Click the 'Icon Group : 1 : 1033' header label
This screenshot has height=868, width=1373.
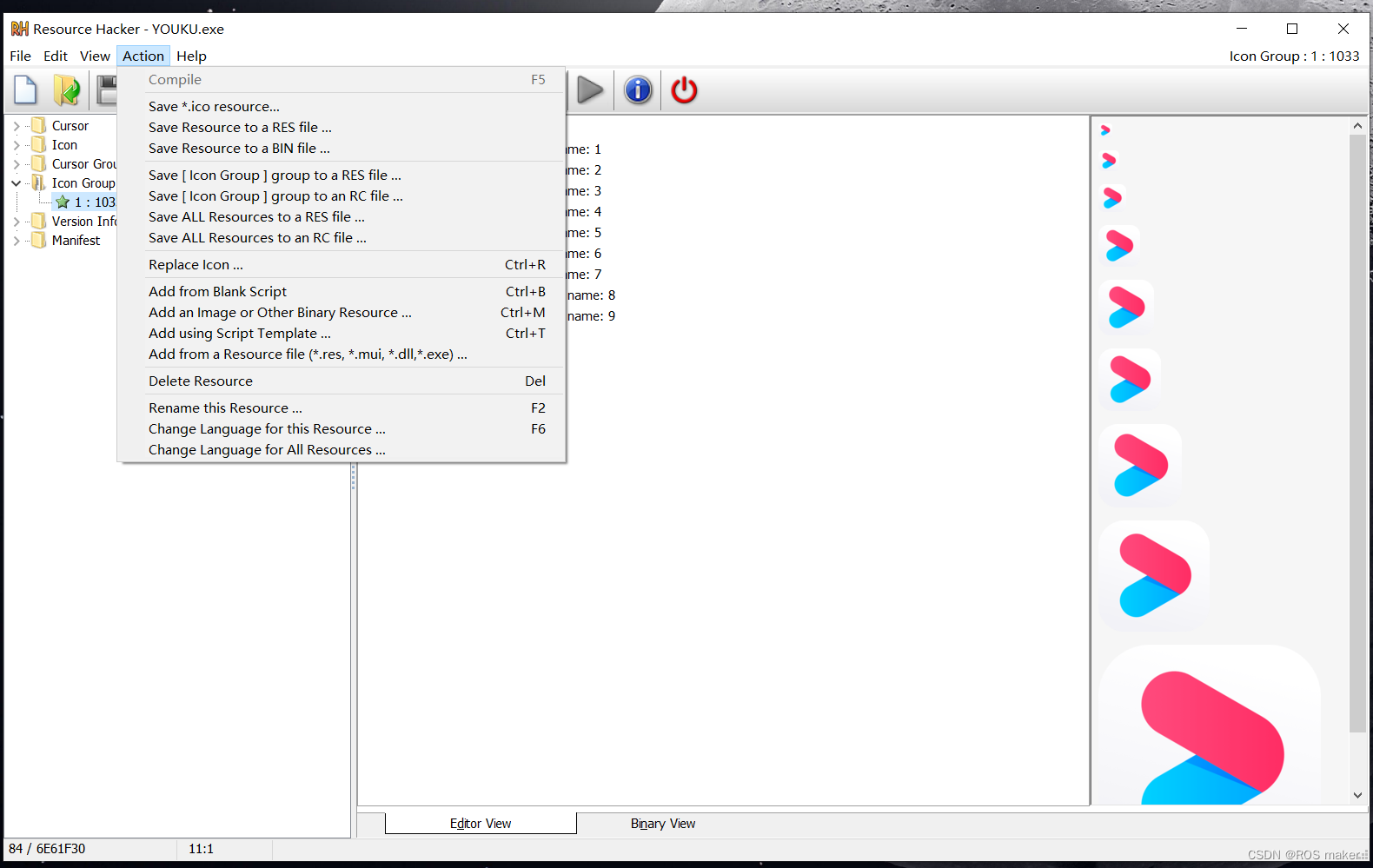coord(1294,56)
